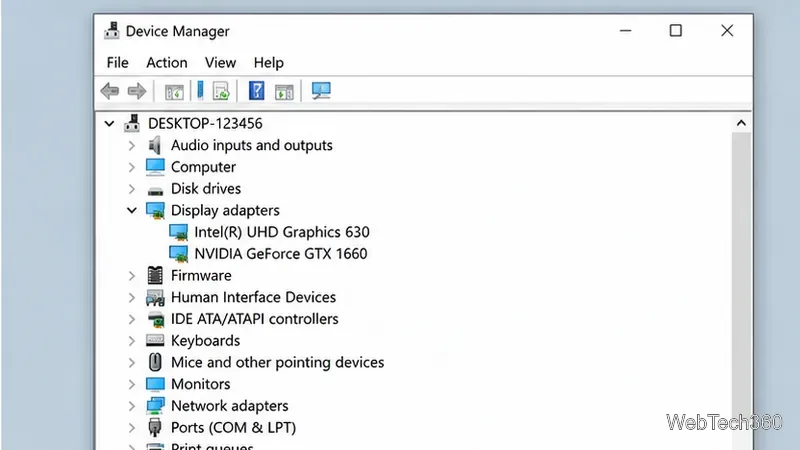
Task: Click the IDE ATA/ATAPI controllers icon
Action: click(x=155, y=319)
